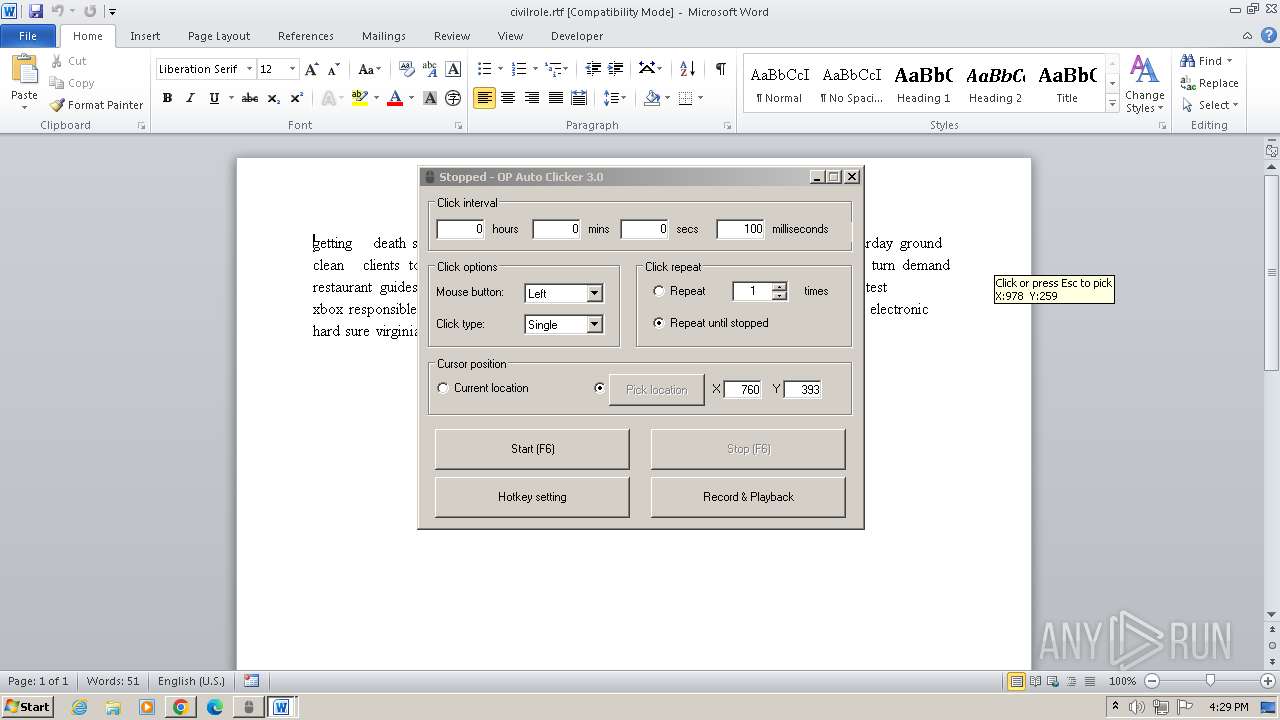Sort the selected text
Image resolution: width=1280 pixels, height=720 pixels.
(x=687, y=69)
